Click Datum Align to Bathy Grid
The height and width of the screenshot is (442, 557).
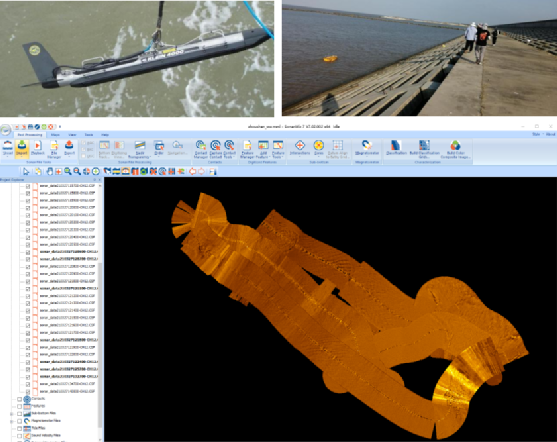coord(337,149)
